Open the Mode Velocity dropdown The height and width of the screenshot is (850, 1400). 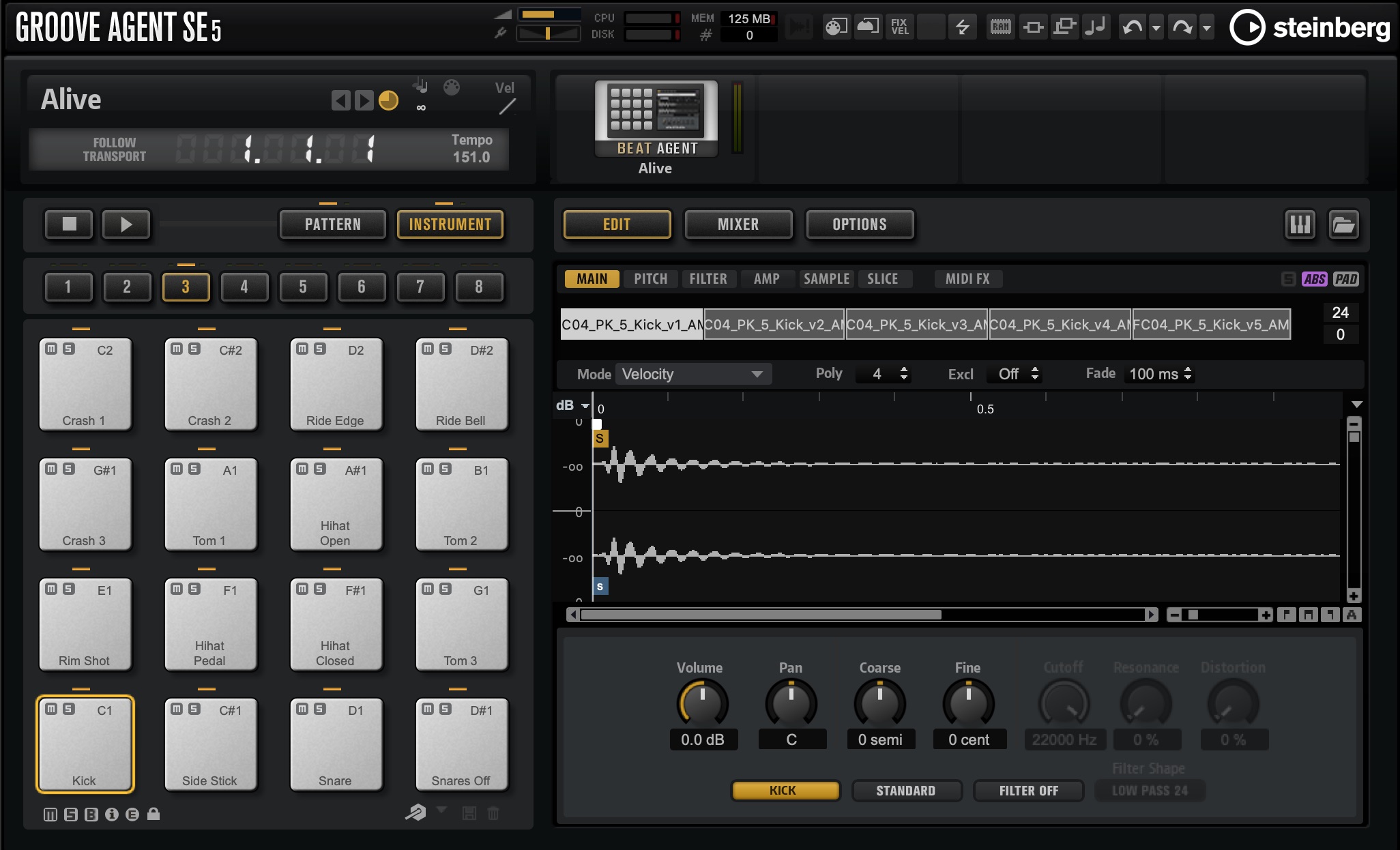click(x=693, y=374)
